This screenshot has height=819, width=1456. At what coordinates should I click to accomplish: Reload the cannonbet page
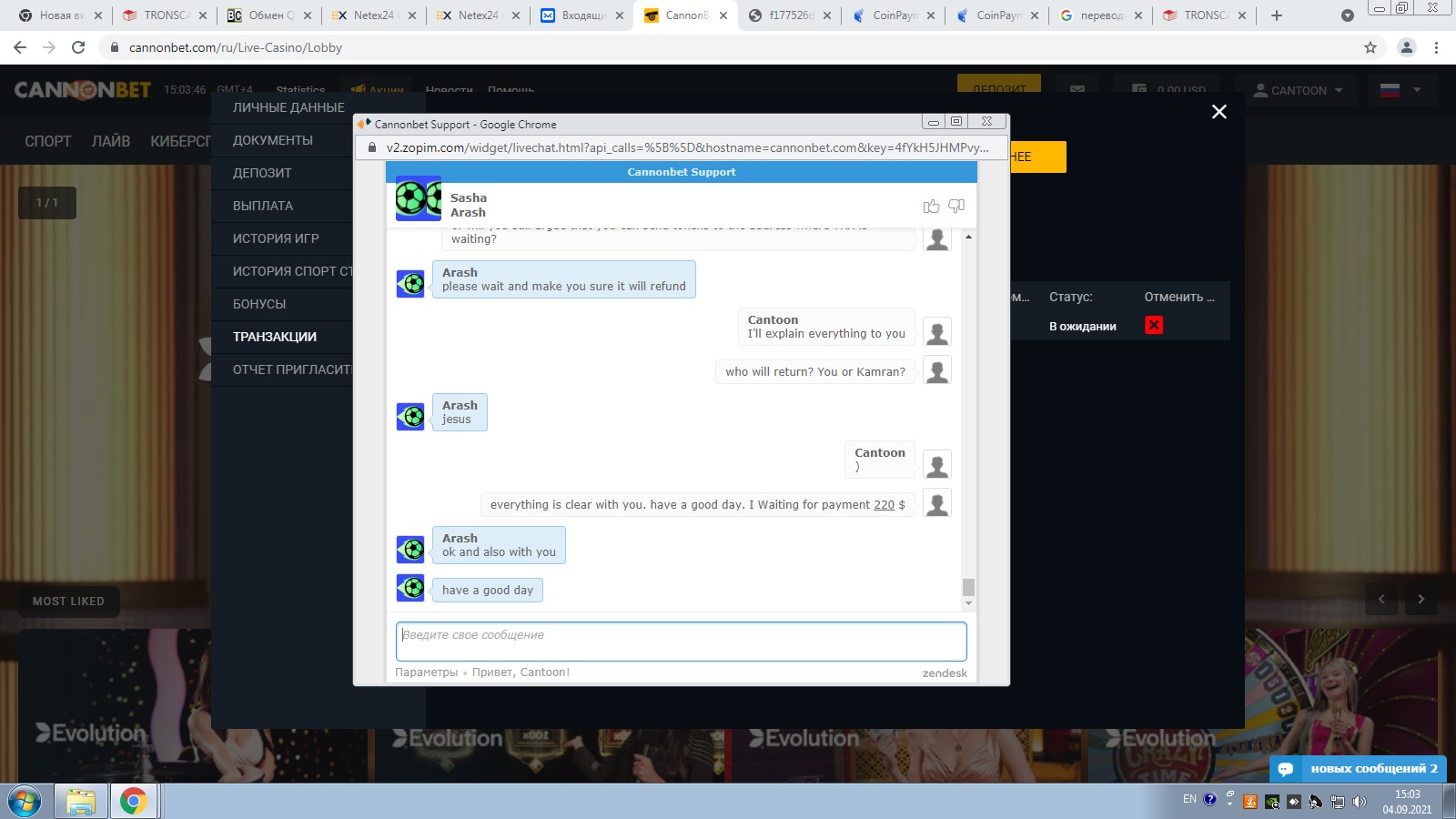(x=78, y=47)
